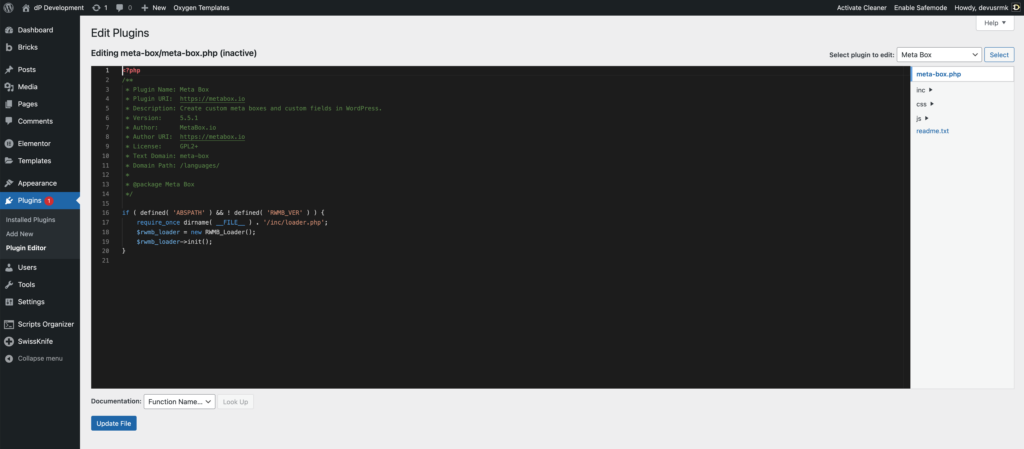Click the Comments sidebar icon

pos(9,121)
